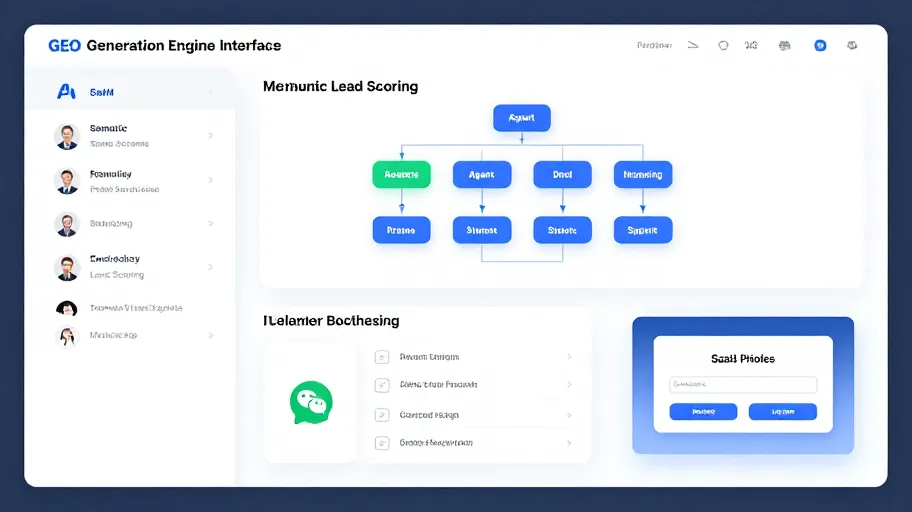Click the last grey icon in header
This screenshot has width=912, height=512.
(852, 45)
